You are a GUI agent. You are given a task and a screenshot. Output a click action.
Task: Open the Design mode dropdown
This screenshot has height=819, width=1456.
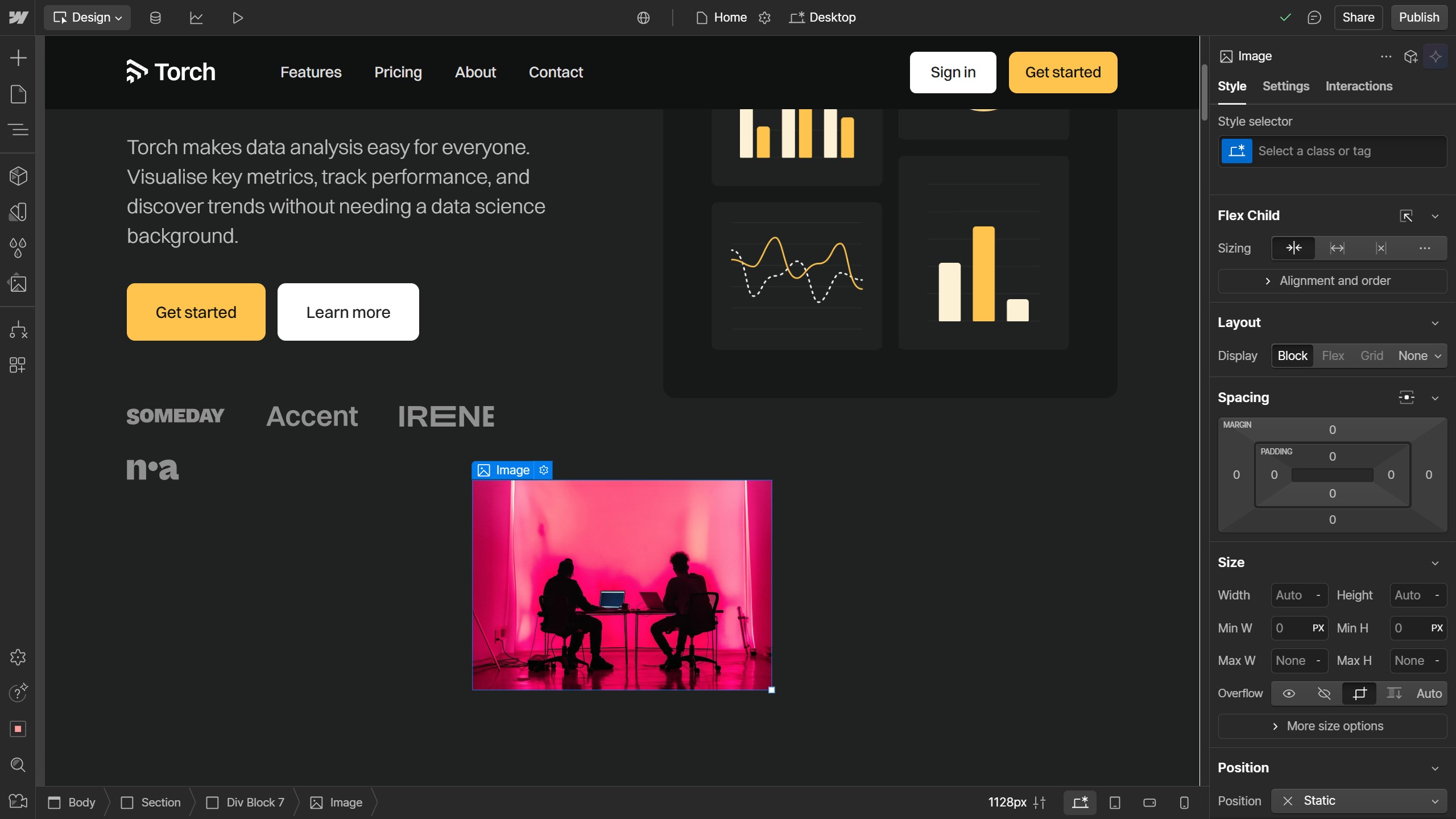pyautogui.click(x=86, y=17)
